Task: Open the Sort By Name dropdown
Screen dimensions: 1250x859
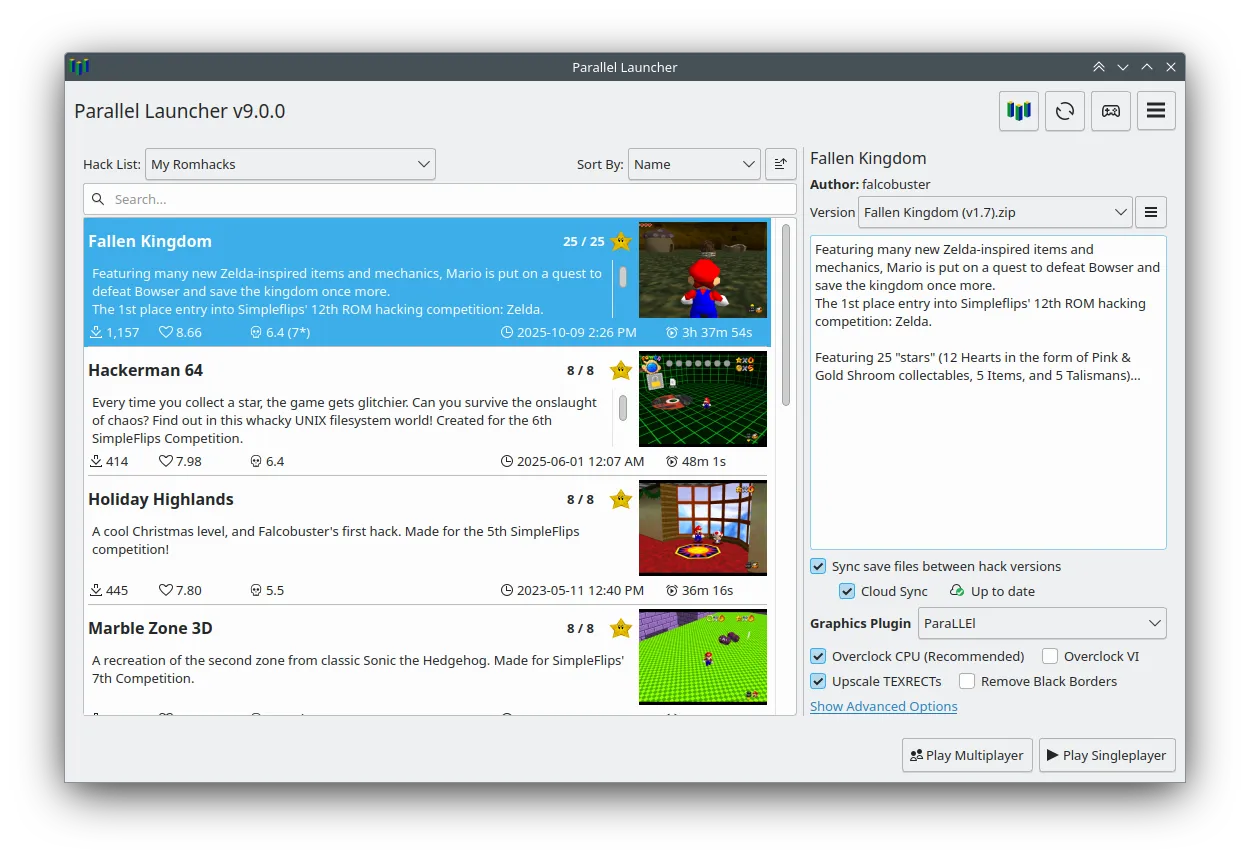Action: tap(694, 164)
